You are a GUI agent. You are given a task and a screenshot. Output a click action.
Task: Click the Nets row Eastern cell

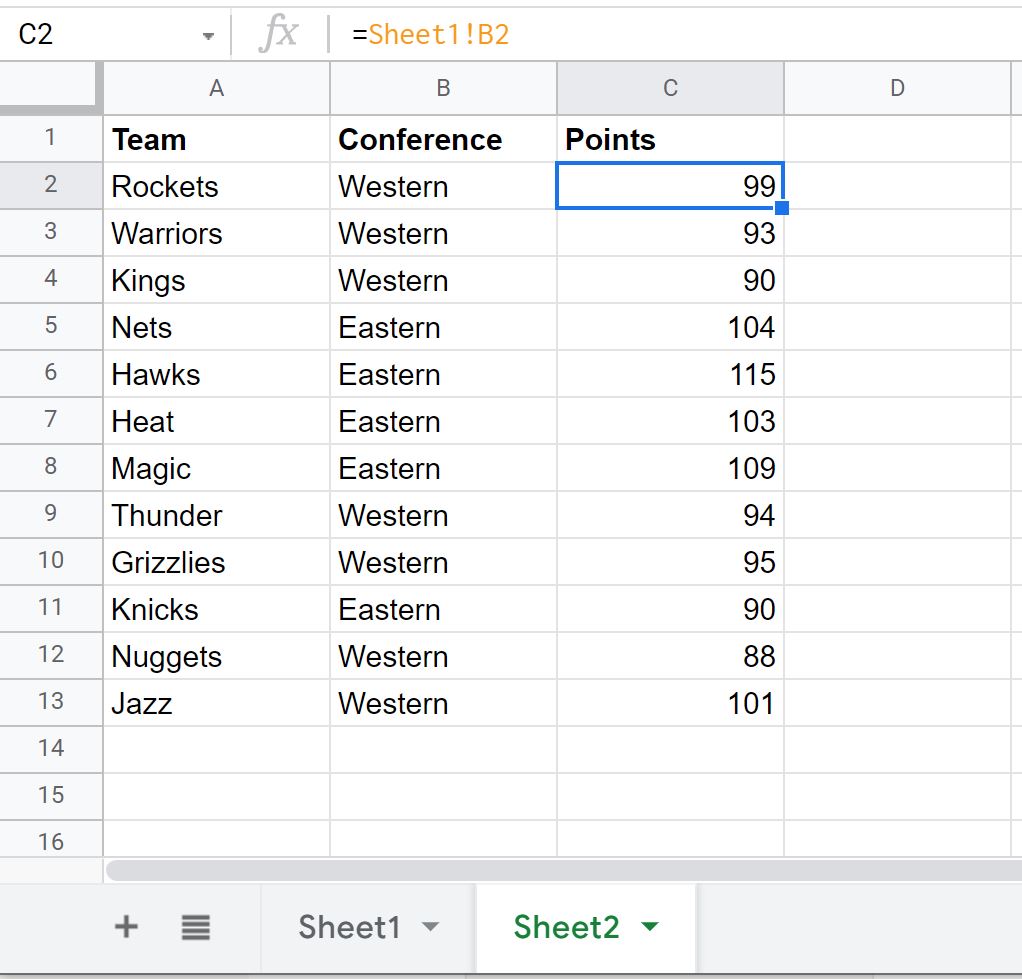point(443,327)
